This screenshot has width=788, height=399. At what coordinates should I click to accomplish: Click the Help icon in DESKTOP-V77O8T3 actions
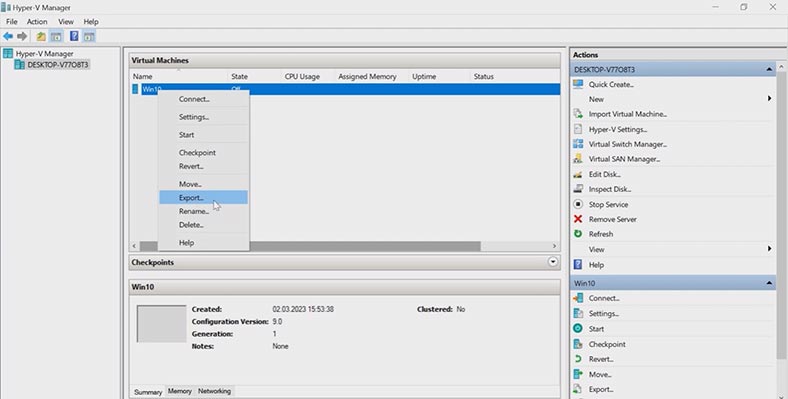click(x=578, y=264)
